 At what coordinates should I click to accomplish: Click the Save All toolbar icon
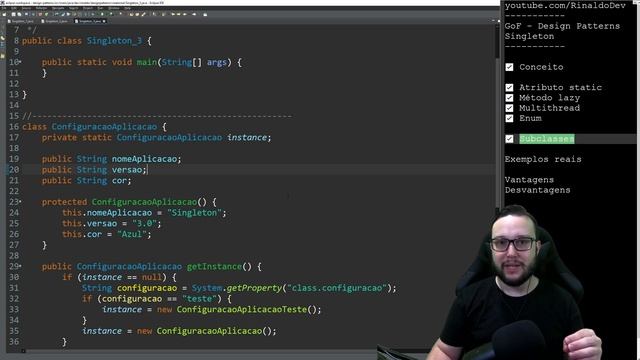[x=19, y=14]
